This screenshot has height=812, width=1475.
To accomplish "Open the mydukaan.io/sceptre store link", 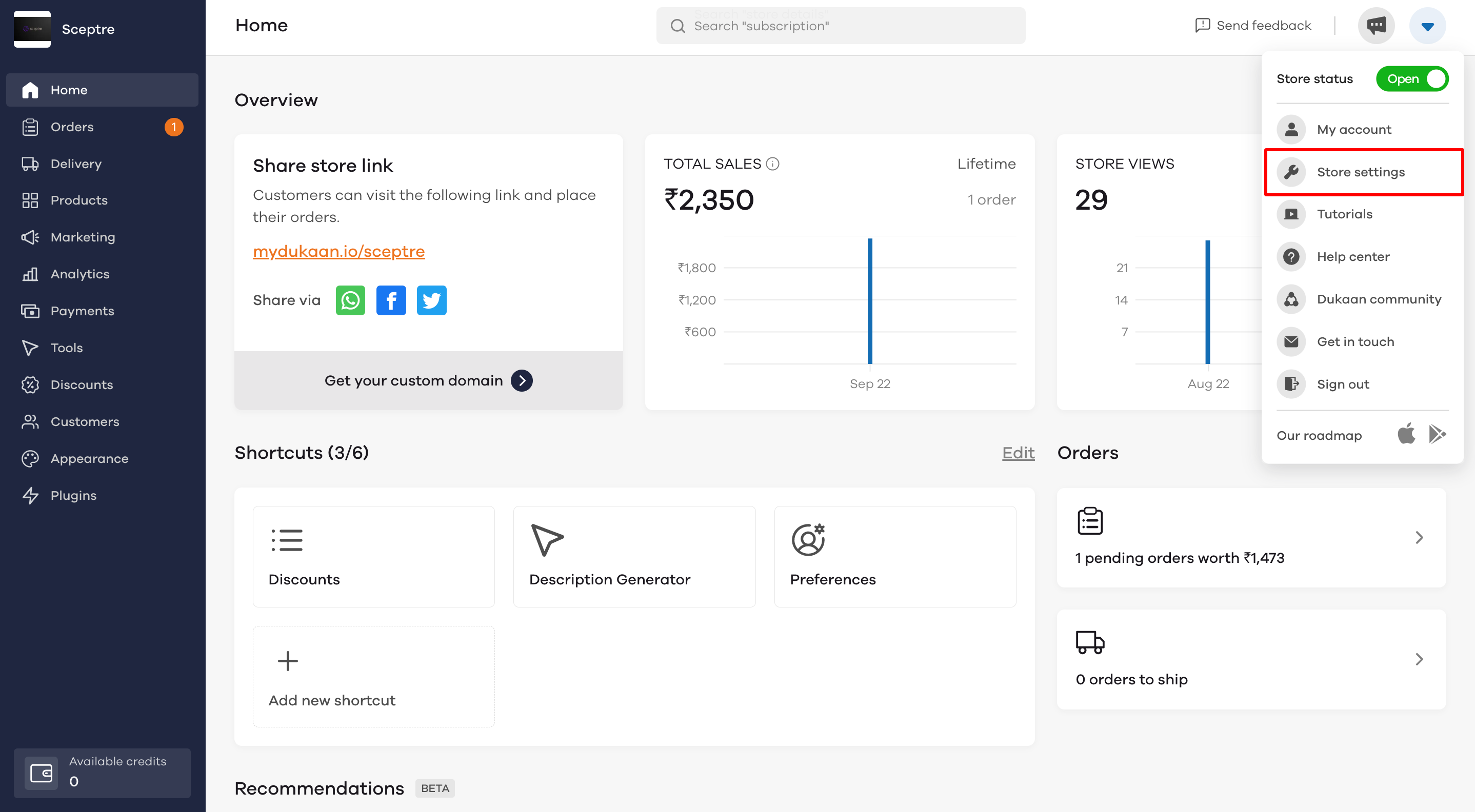I will (339, 251).
